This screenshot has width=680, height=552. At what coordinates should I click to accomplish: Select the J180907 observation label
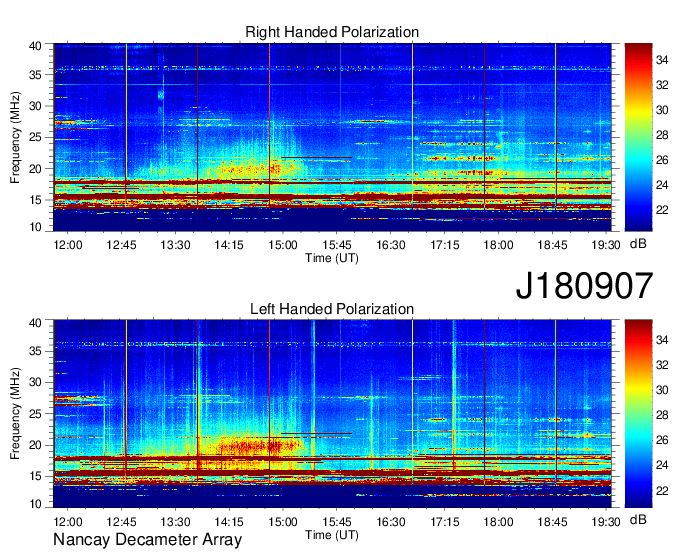584,286
